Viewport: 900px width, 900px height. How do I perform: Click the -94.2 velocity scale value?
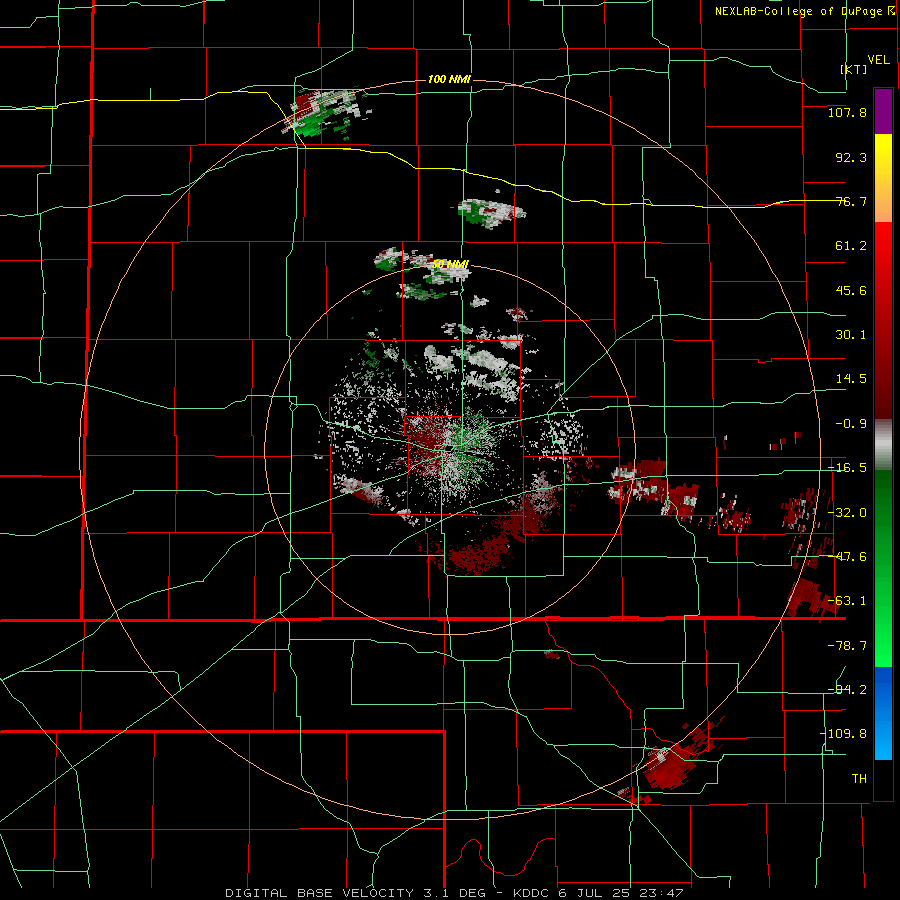847,689
